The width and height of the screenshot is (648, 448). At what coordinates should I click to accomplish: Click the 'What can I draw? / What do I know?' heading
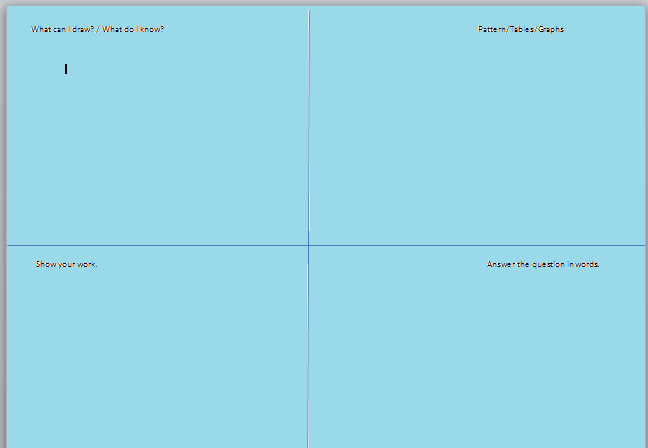click(98, 29)
